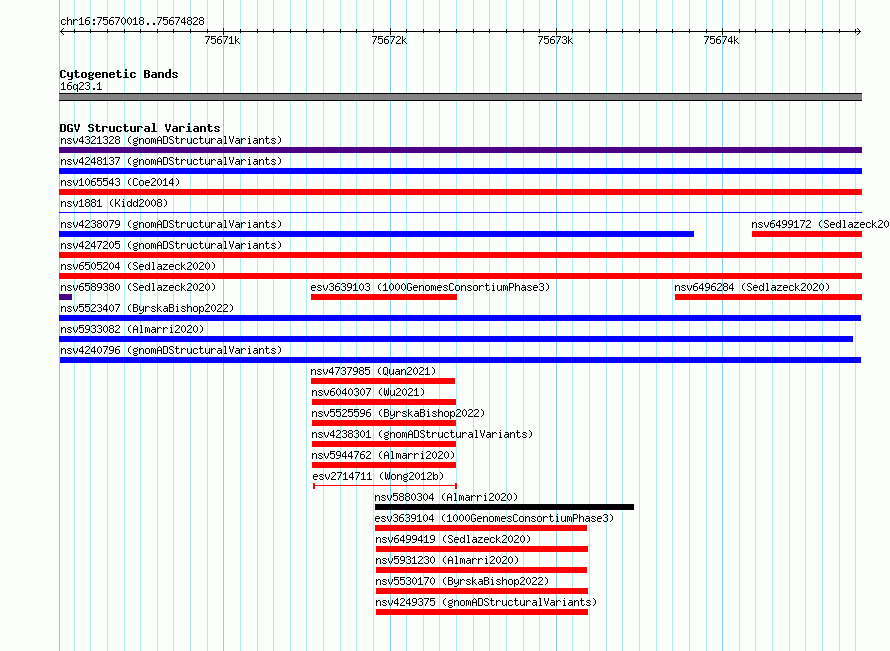
Task: Select the red nsv6499172 variant bar
Action: (x=807, y=234)
